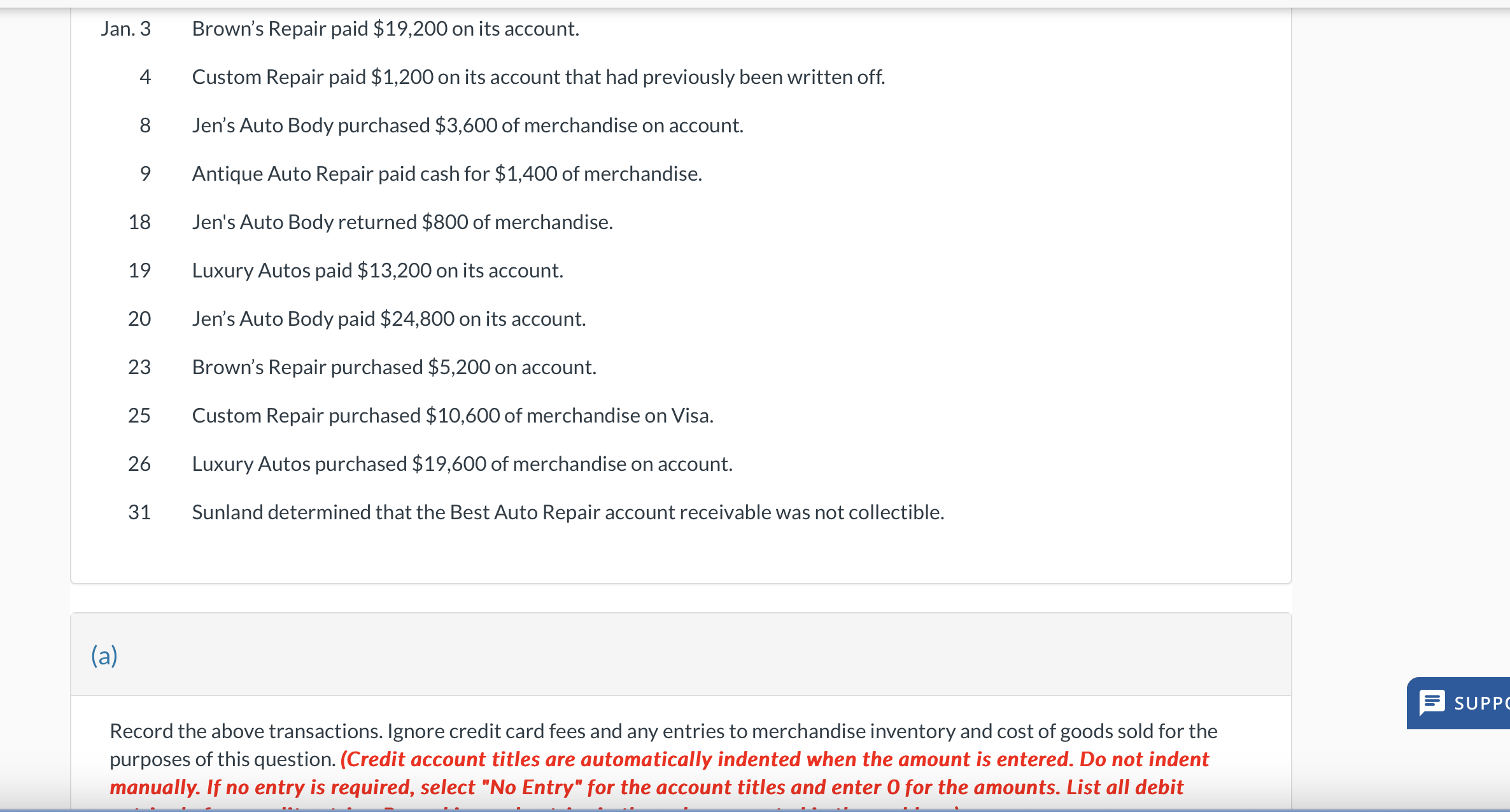Click the Jan. 25 Visa purchase line
Viewport: 1510px width, 812px height.
[453, 415]
